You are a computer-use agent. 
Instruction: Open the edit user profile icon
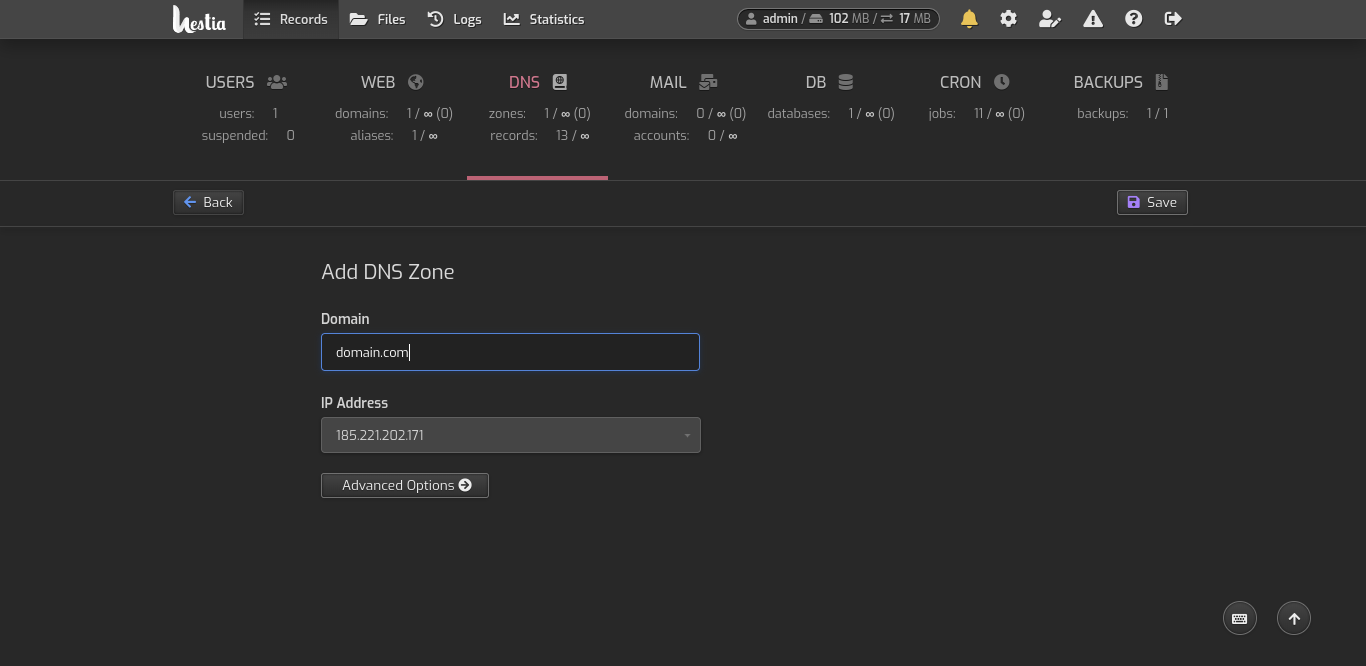pos(1050,19)
